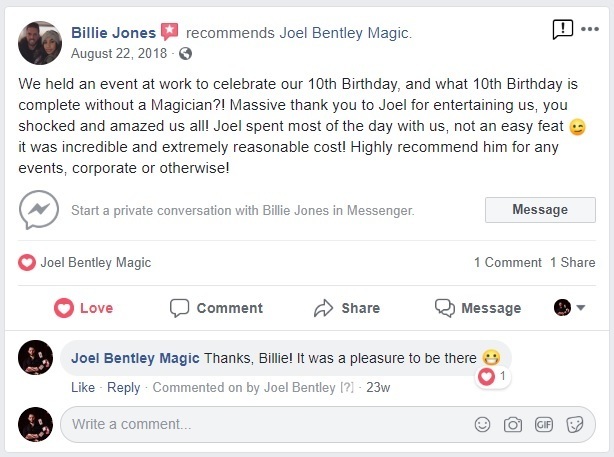Attach a photo with camera icon
614x457 pixels.
point(513,424)
